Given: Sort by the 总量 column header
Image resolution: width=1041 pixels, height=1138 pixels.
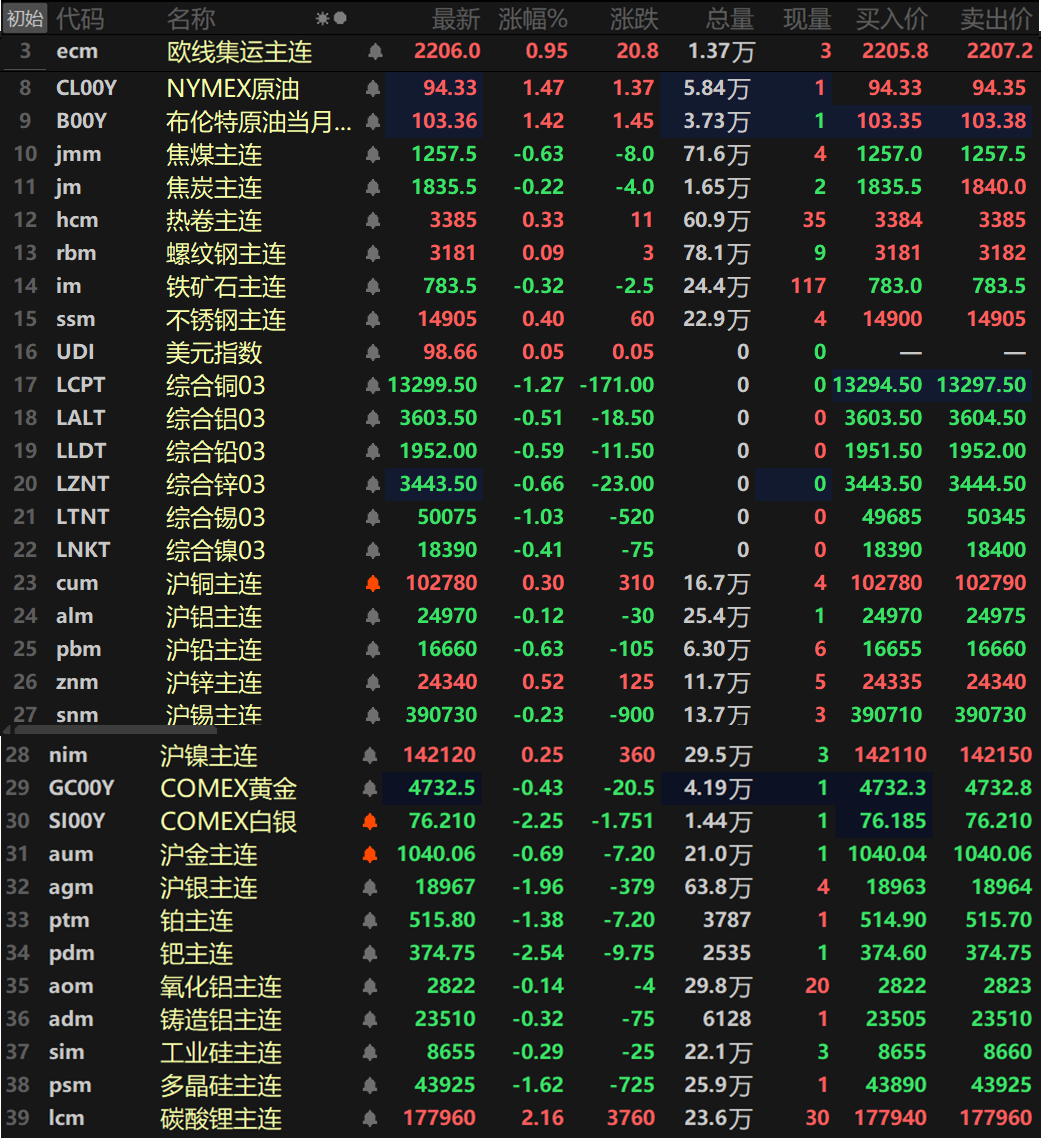Looking at the screenshot, I should coord(729,18).
